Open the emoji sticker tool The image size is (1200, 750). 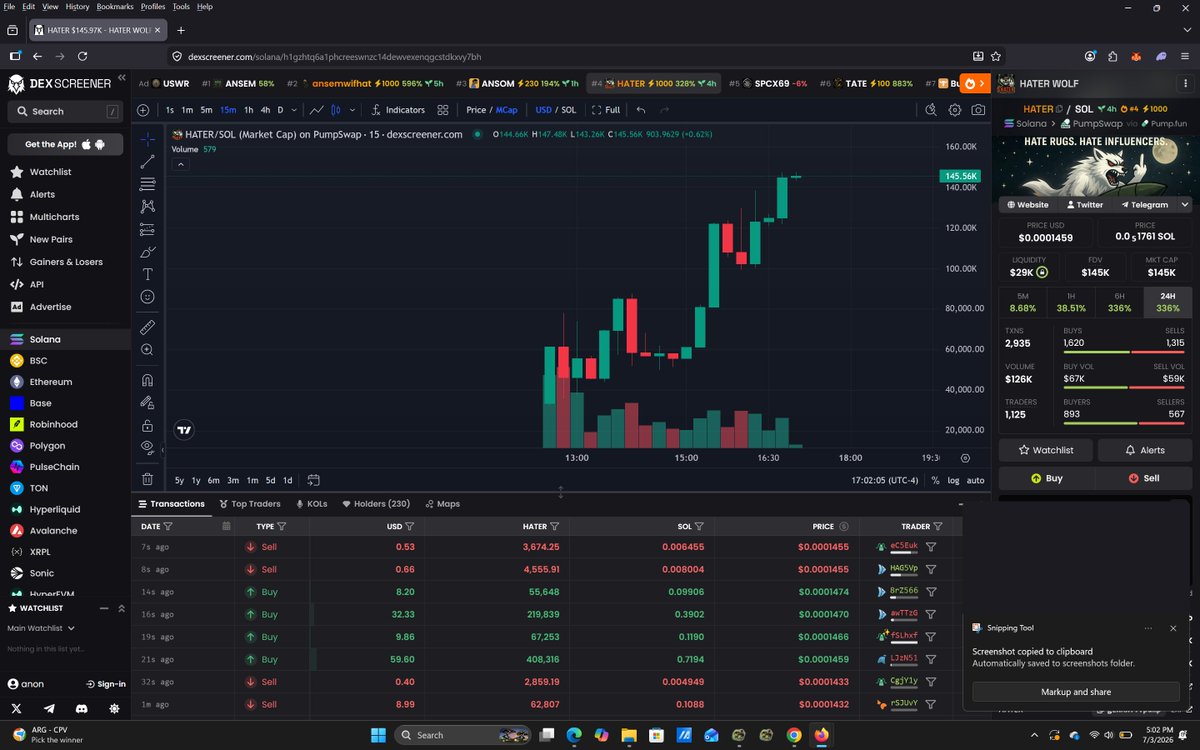tap(147, 297)
